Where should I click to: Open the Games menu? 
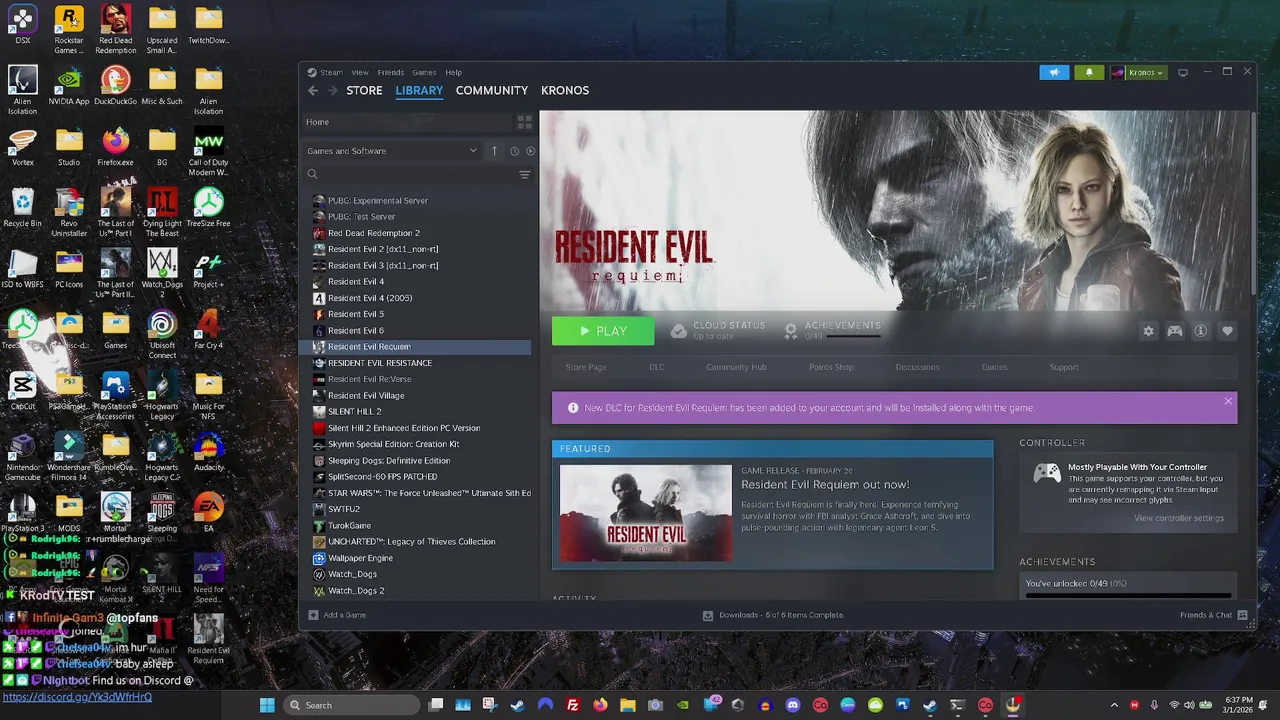[x=424, y=72]
